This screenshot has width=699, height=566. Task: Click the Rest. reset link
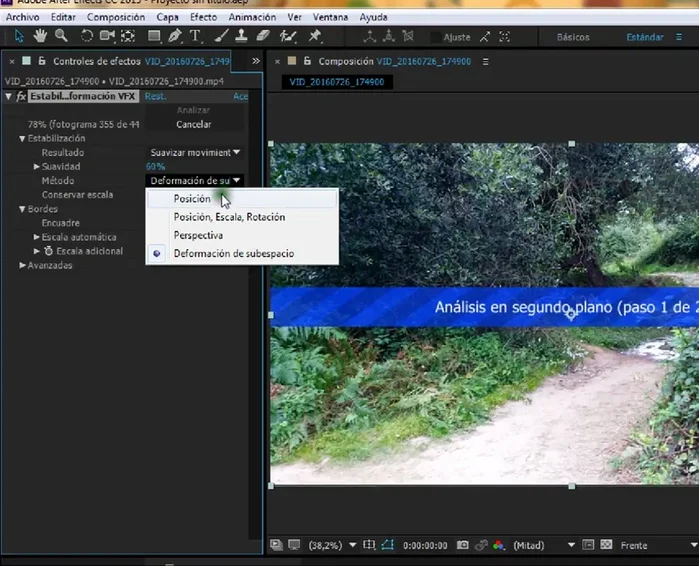(155, 97)
